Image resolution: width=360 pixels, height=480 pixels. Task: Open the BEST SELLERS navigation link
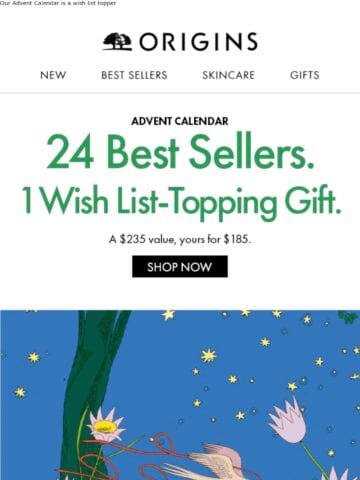click(134, 75)
